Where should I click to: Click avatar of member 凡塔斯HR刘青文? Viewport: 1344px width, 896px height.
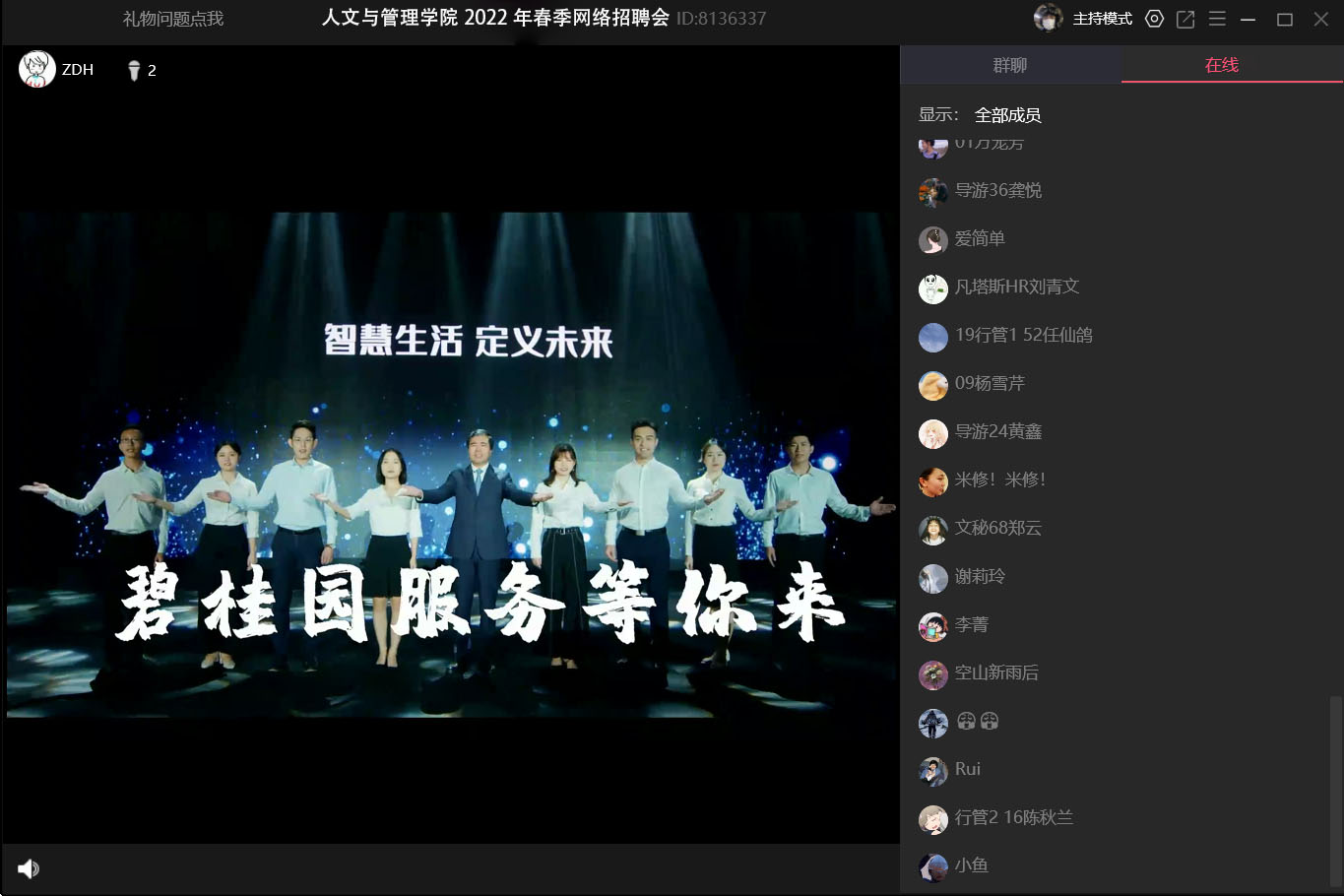point(932,288)
